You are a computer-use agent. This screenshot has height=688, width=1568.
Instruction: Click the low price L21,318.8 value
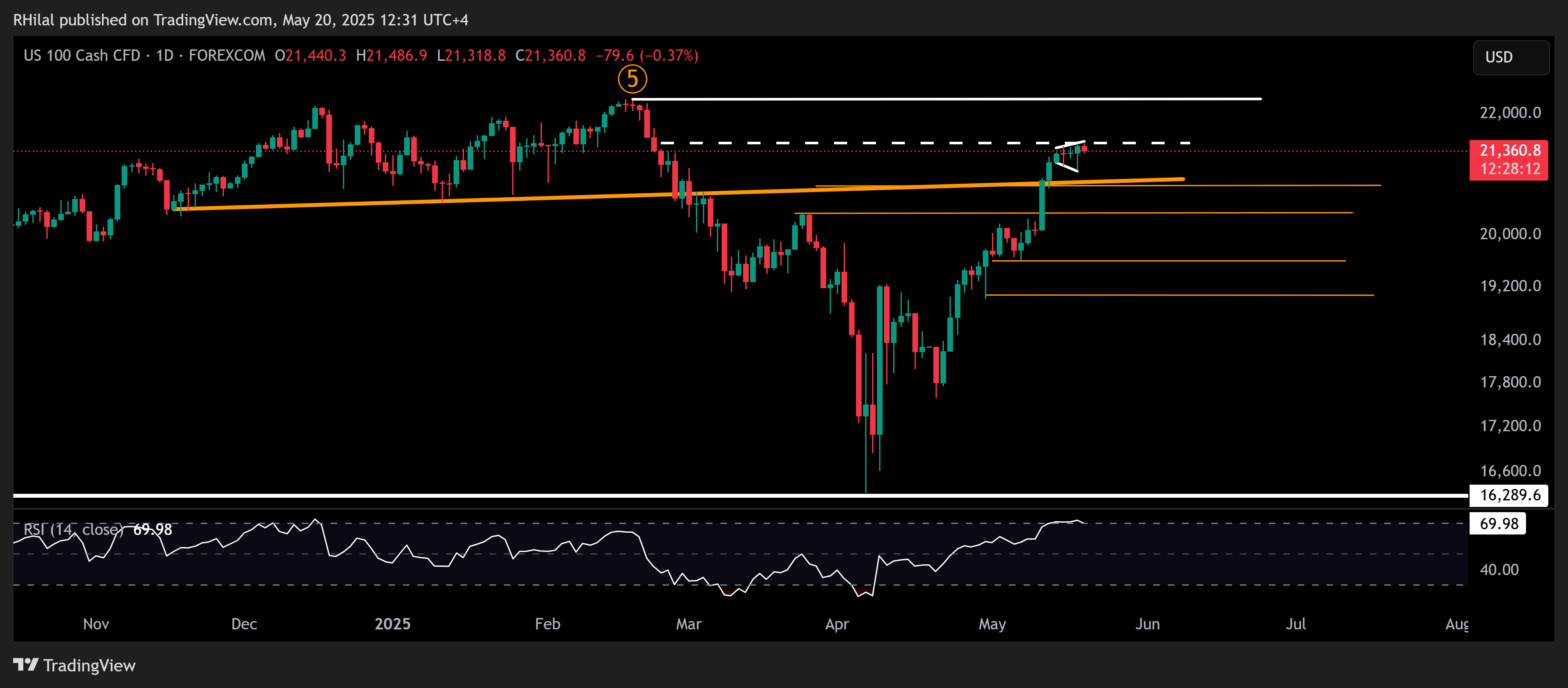472,56
